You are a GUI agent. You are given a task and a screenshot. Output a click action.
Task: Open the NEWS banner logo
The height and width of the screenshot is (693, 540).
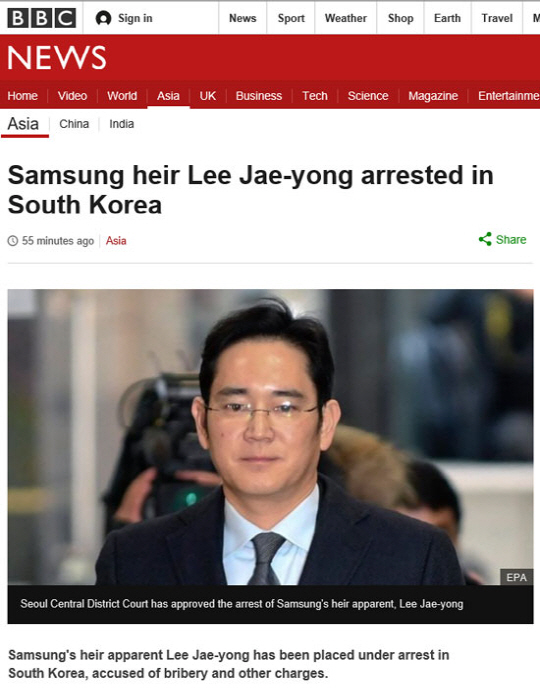pos(57,58)
